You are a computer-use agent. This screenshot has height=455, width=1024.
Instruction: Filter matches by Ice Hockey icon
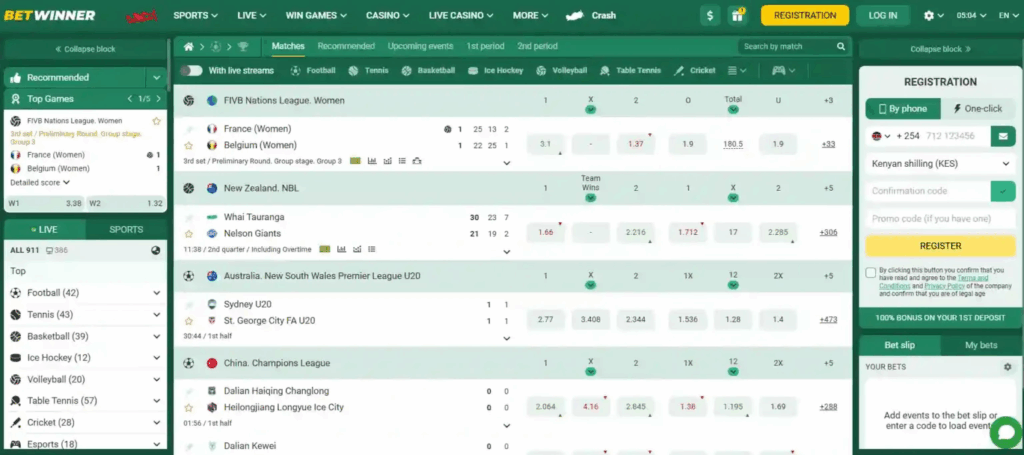[473, 71]
